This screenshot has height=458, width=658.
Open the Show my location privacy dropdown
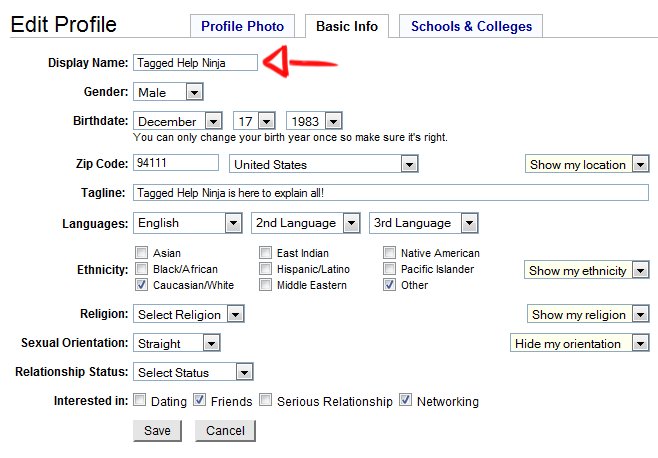coord(587,164)
